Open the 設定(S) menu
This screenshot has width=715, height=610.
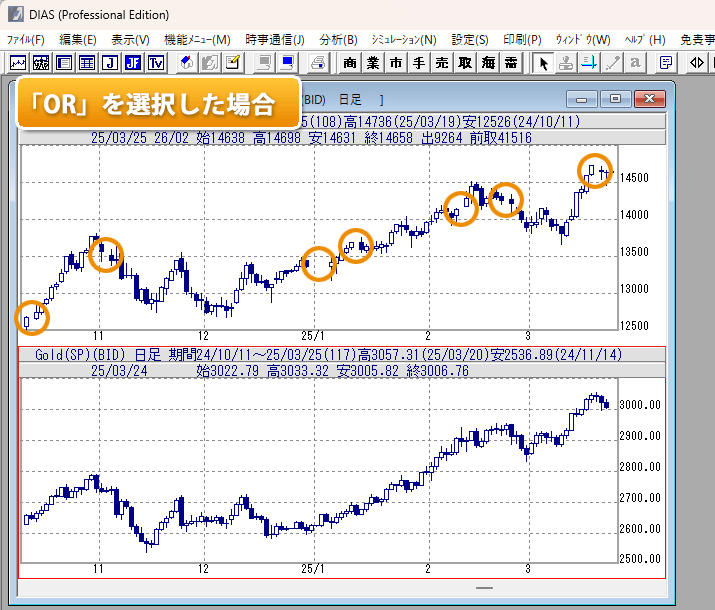469,39
